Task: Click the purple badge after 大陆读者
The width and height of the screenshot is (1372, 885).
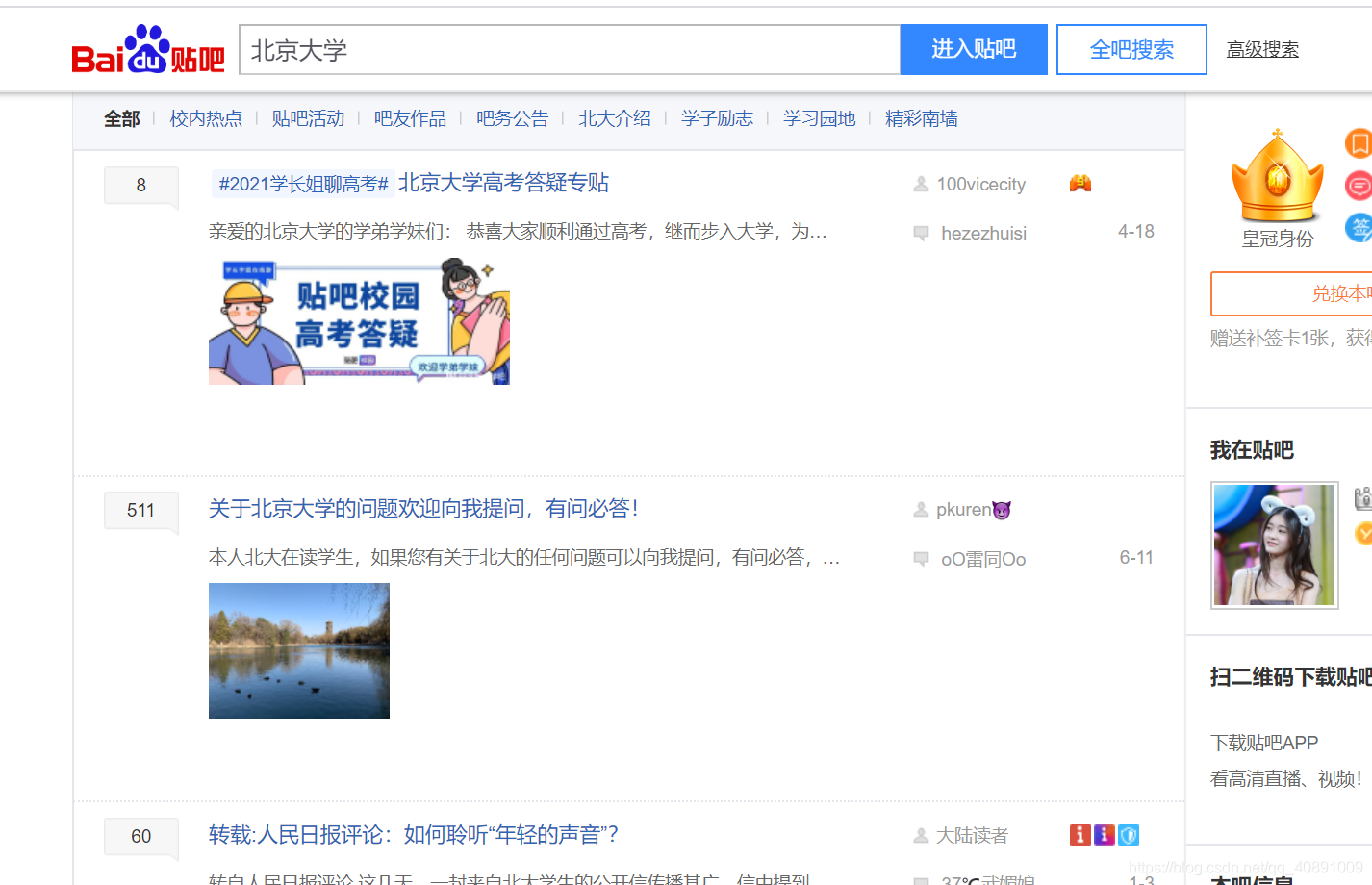Action: point(1105,835)
